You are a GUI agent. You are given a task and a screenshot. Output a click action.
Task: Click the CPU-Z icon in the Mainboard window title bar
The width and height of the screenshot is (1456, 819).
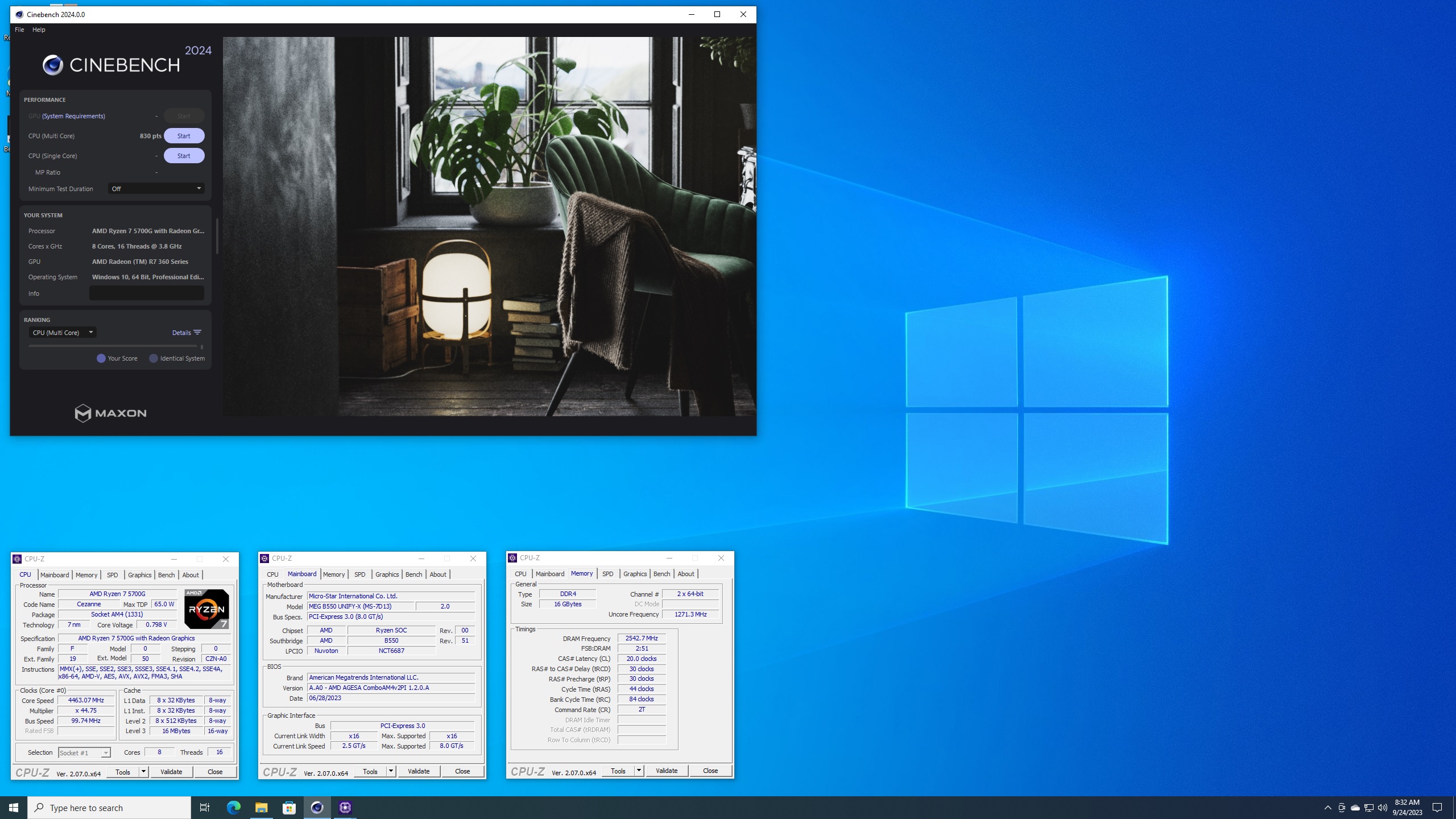click(264, 559)
